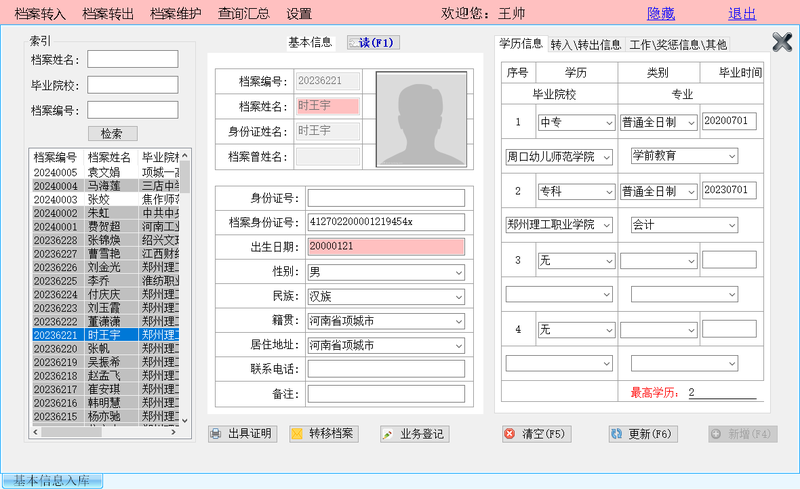Close the panel with the X icon

[782, 41]
